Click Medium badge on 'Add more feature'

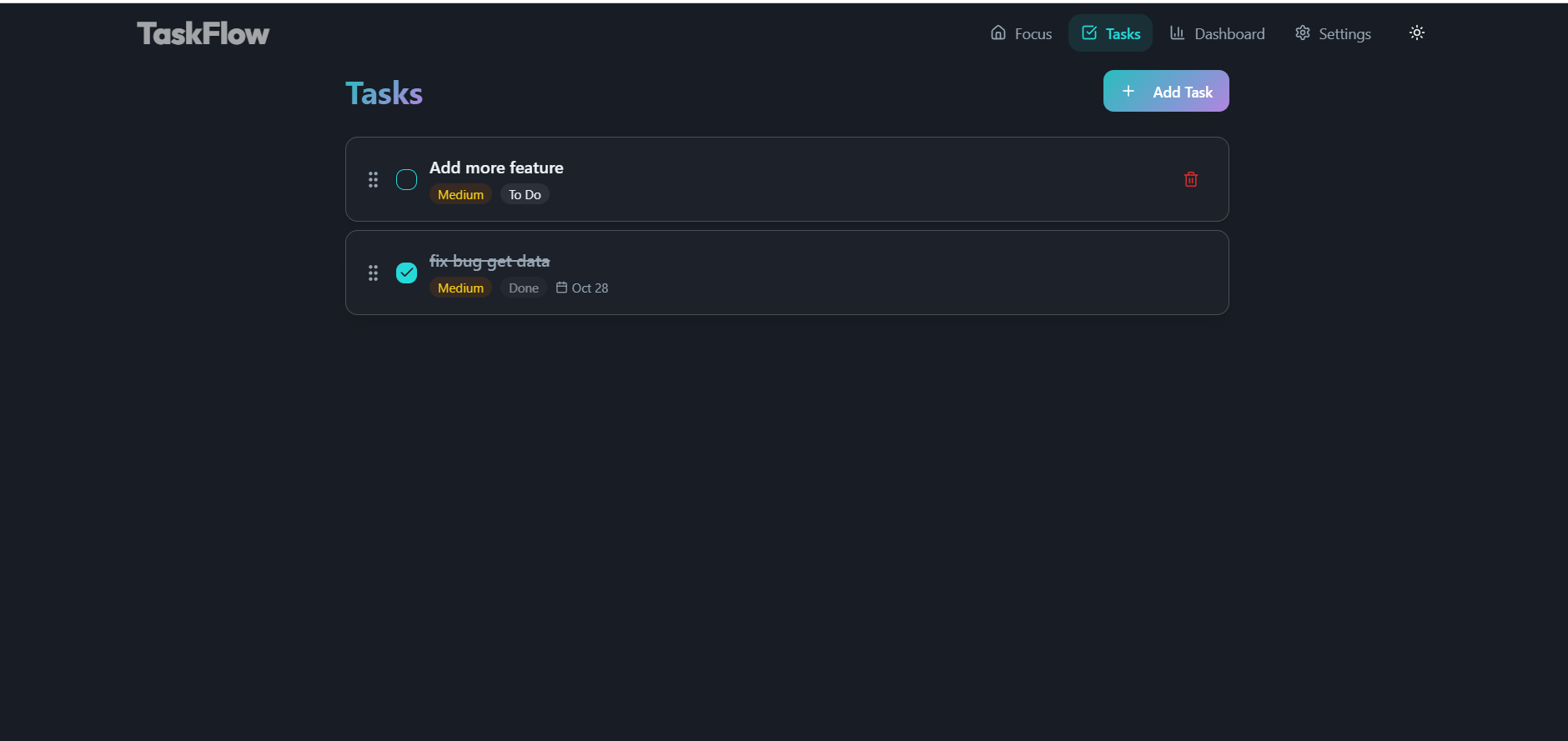[x=460, y=194]
